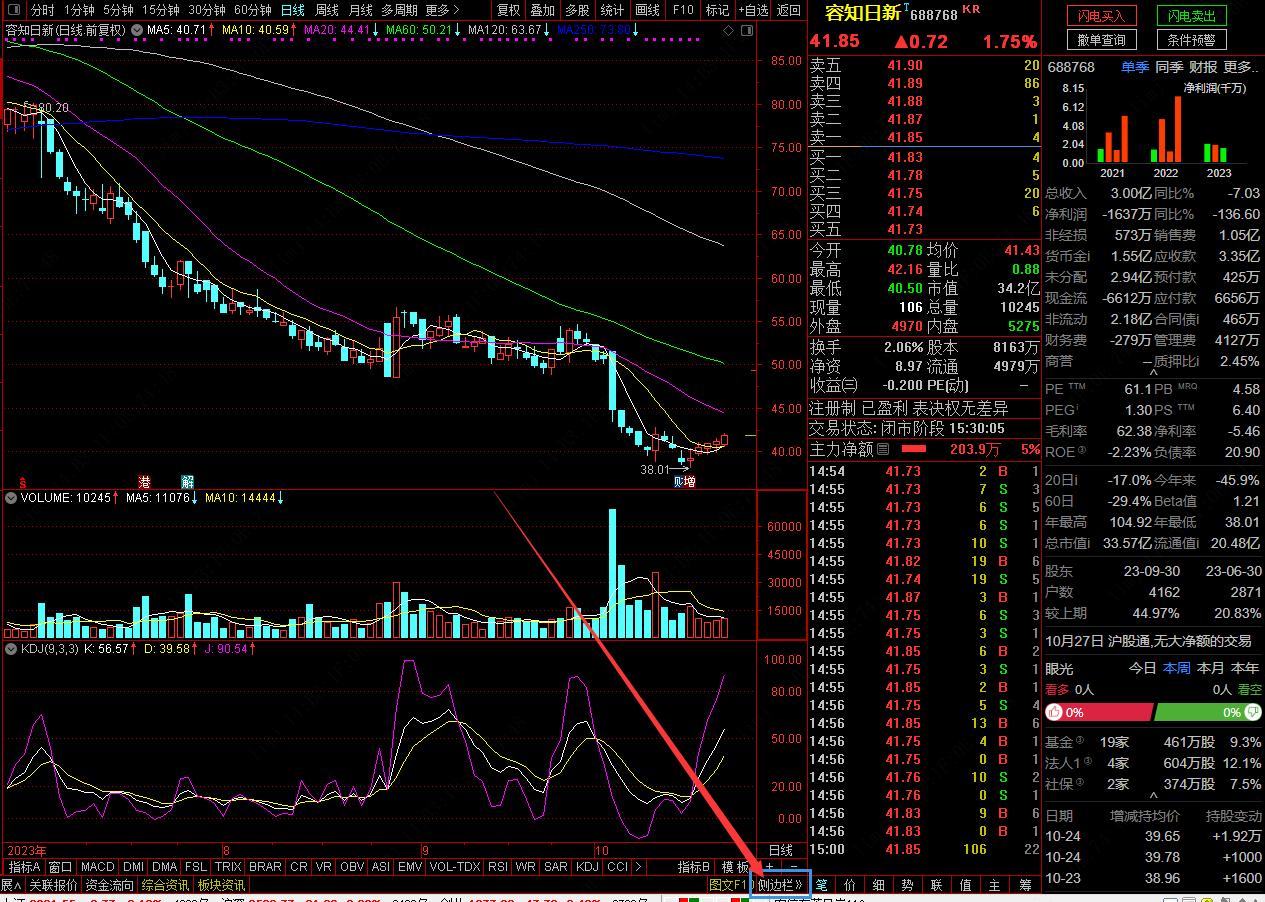Viewport: 1265px width, 902px height.
Task: Click the panel layout icon left of 分时
Action: [x=12, y=10]
